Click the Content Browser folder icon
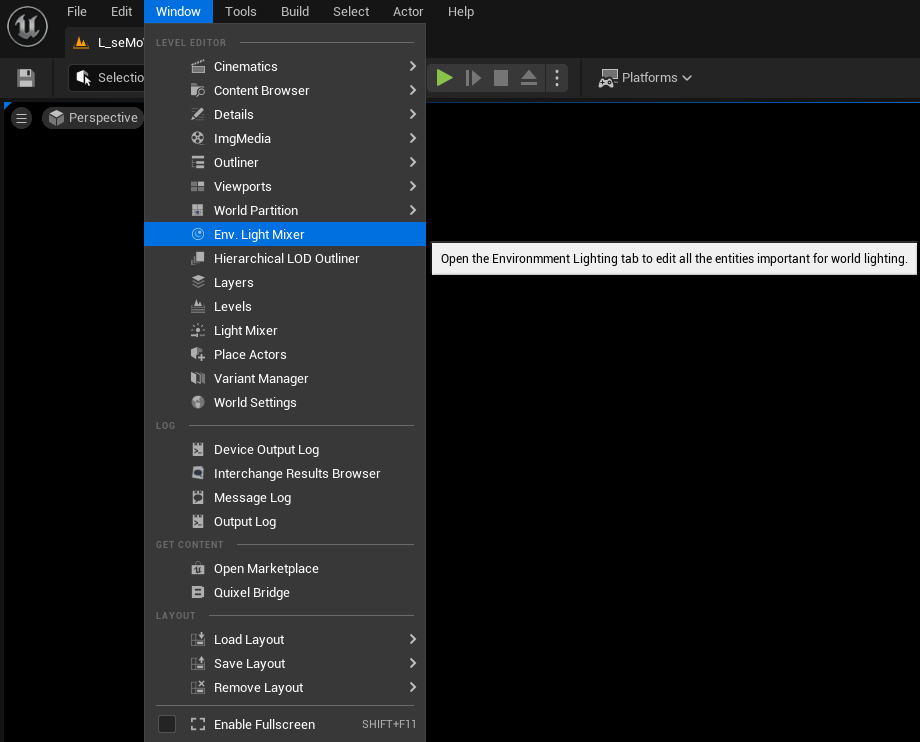Image resolution: width=920 pixels, height=742 pixels. point(198,90)
